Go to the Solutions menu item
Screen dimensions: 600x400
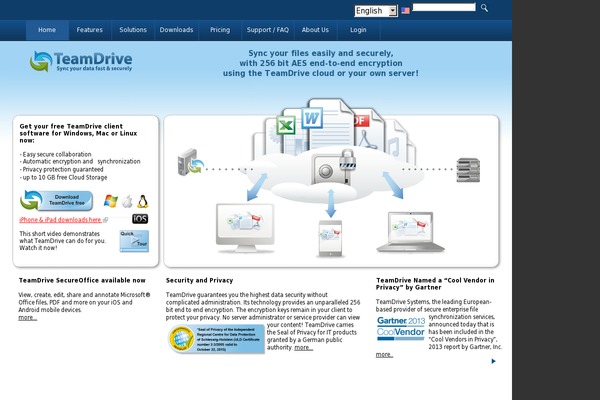[133, 30]
